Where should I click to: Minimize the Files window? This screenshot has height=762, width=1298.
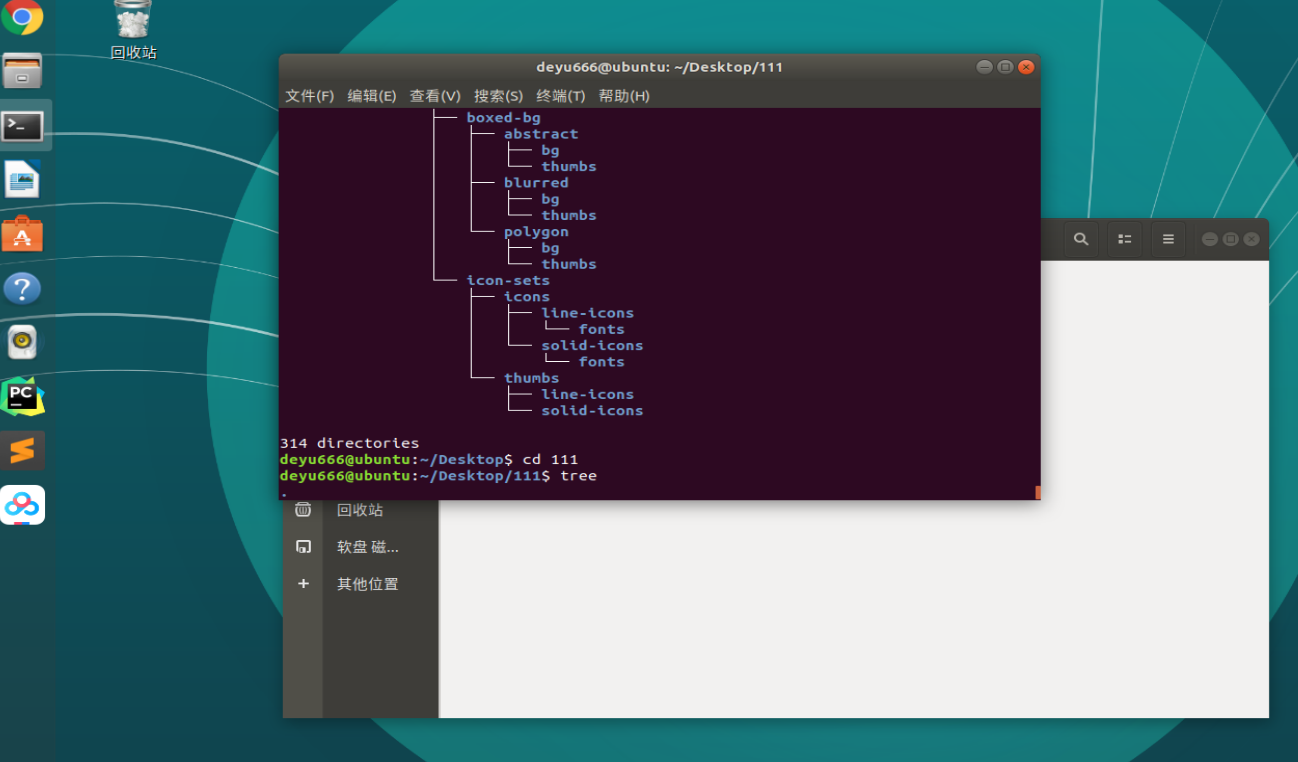tap(1210, 239)
